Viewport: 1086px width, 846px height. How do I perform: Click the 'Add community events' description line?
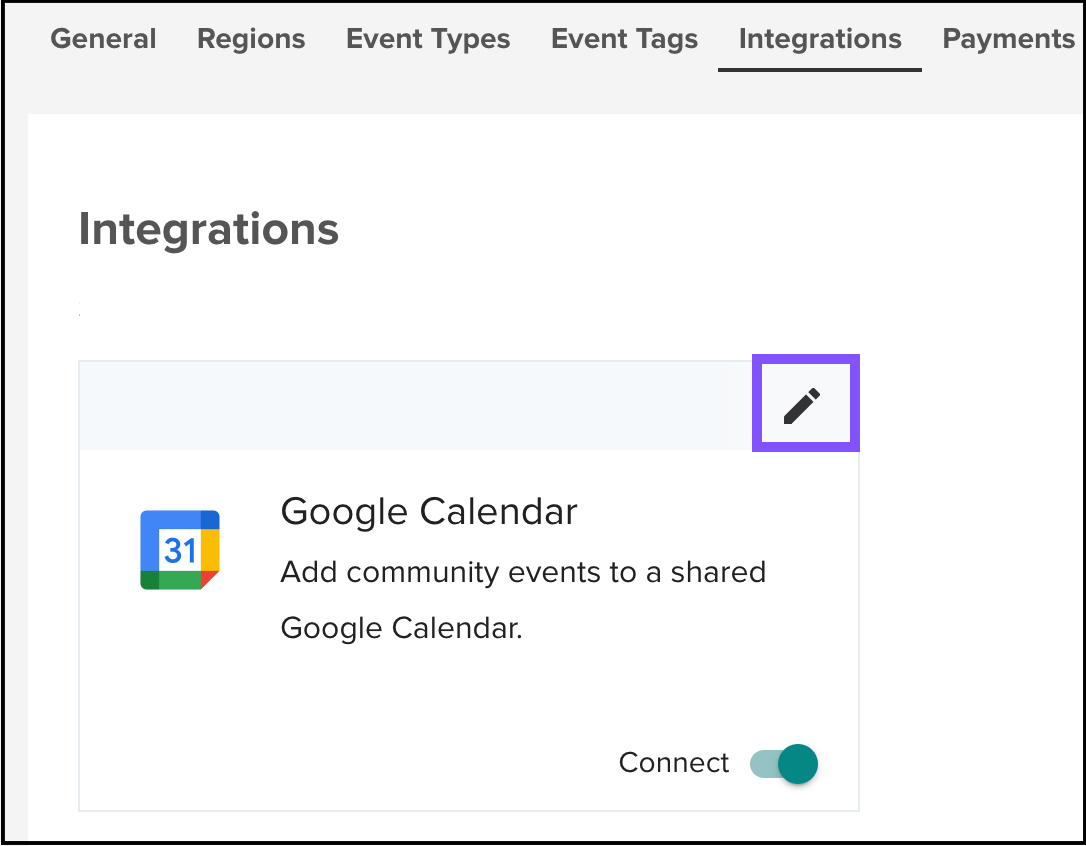(x=523, y=573)
